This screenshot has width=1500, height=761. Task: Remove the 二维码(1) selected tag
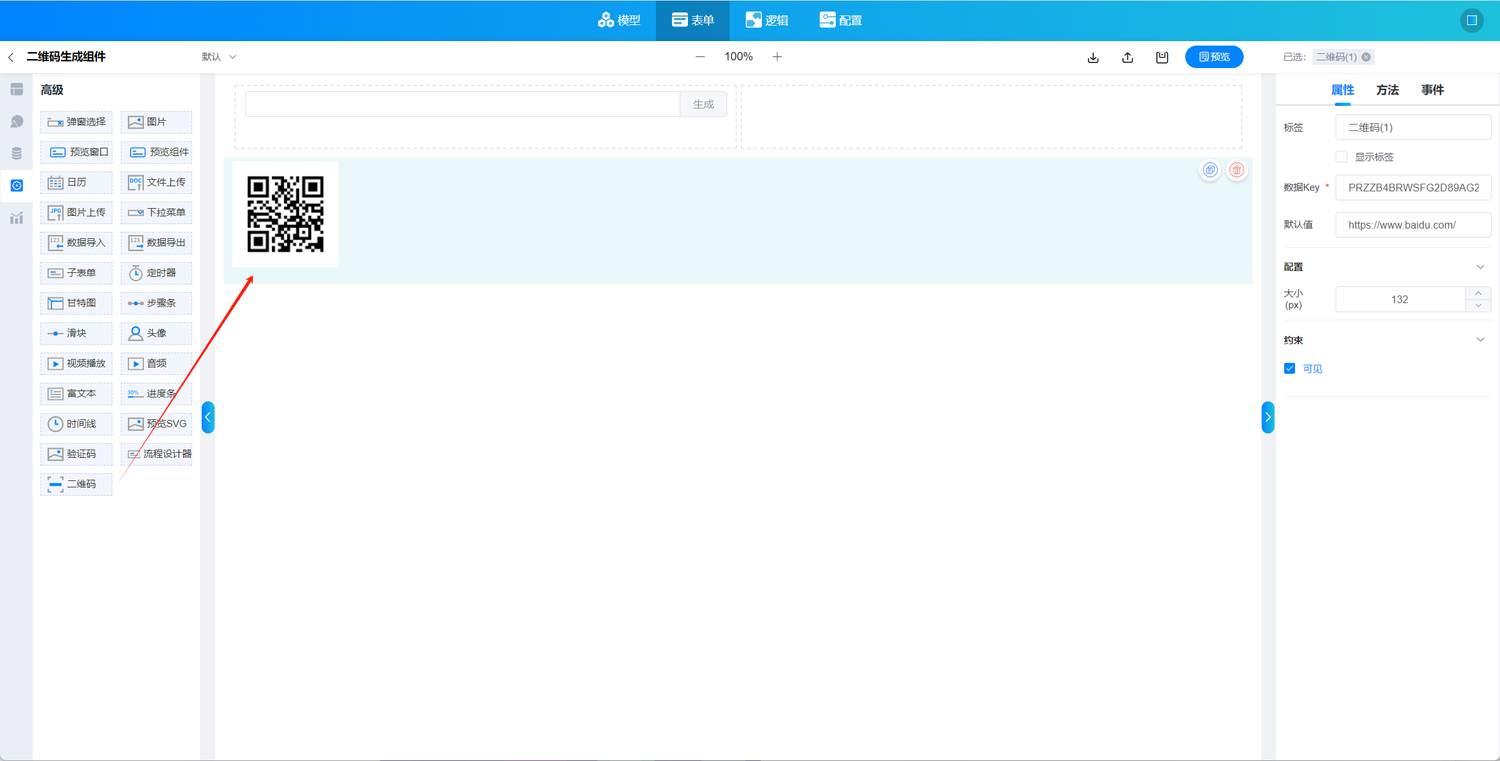tap(1366, 57)
